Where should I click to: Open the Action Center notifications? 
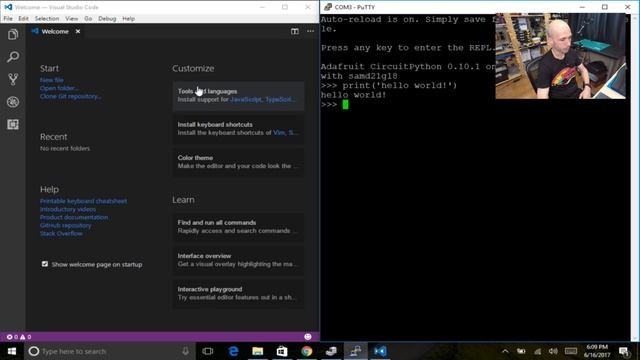pos(624,351)
